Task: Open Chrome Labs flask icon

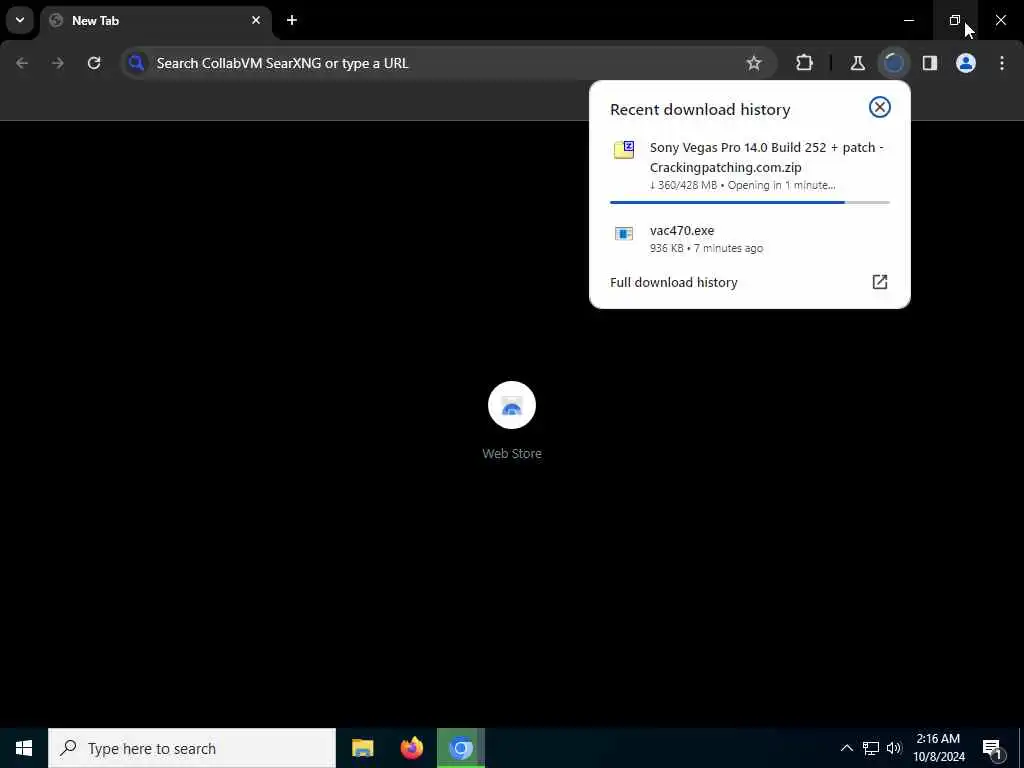Action: 857,63
